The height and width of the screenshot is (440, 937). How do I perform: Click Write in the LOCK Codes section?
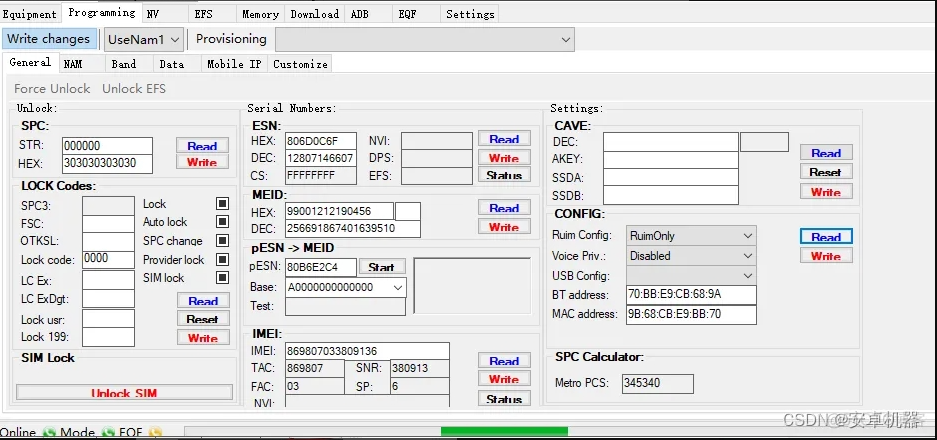point(203,338)
